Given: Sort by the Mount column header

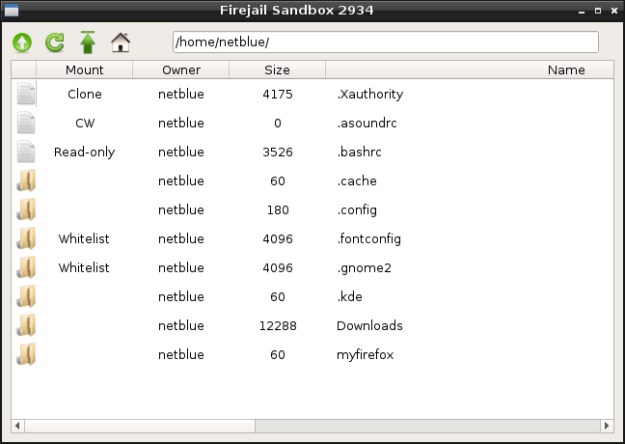Looking at the screenshot, I should (84, 70).
